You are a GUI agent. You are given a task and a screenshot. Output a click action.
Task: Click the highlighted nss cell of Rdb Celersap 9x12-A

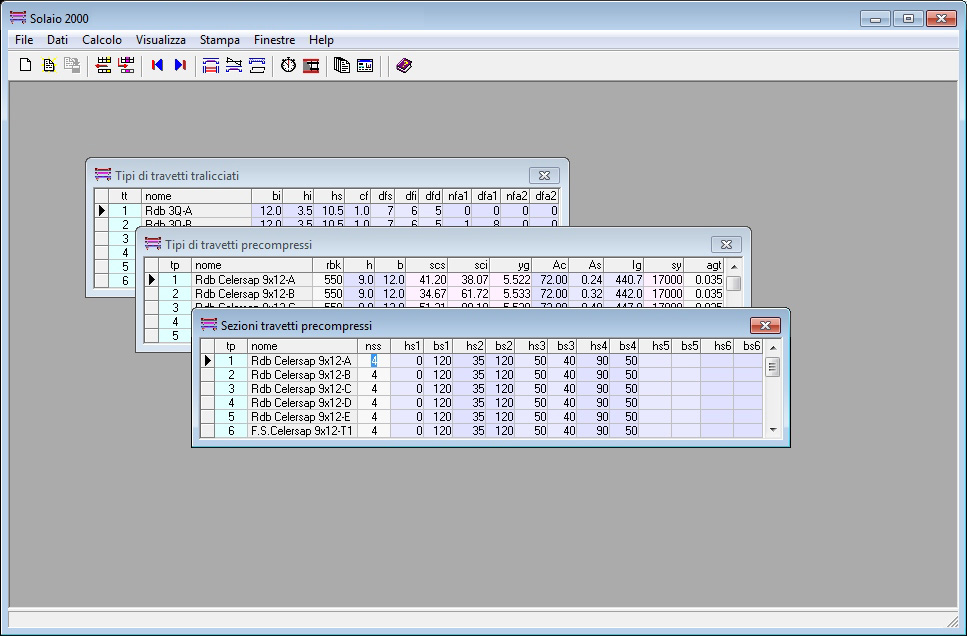[x=374, y=360]
